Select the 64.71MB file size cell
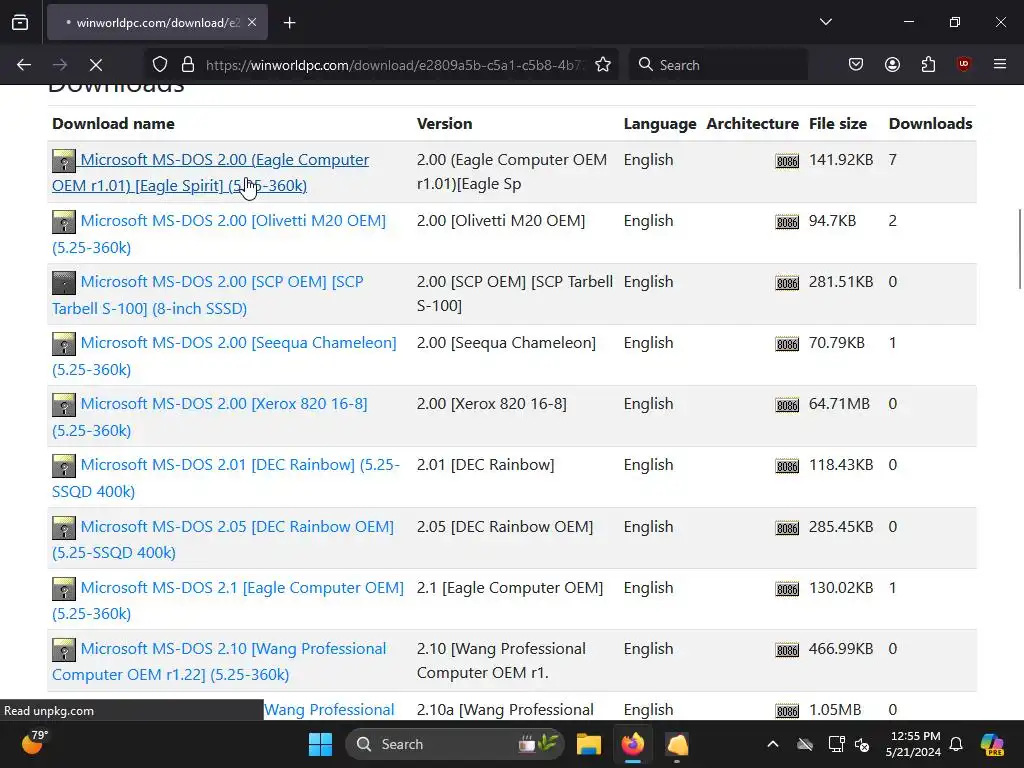The width and height of the screenshot is (1024, 768). pyautogui.click(x=839, y=404)
